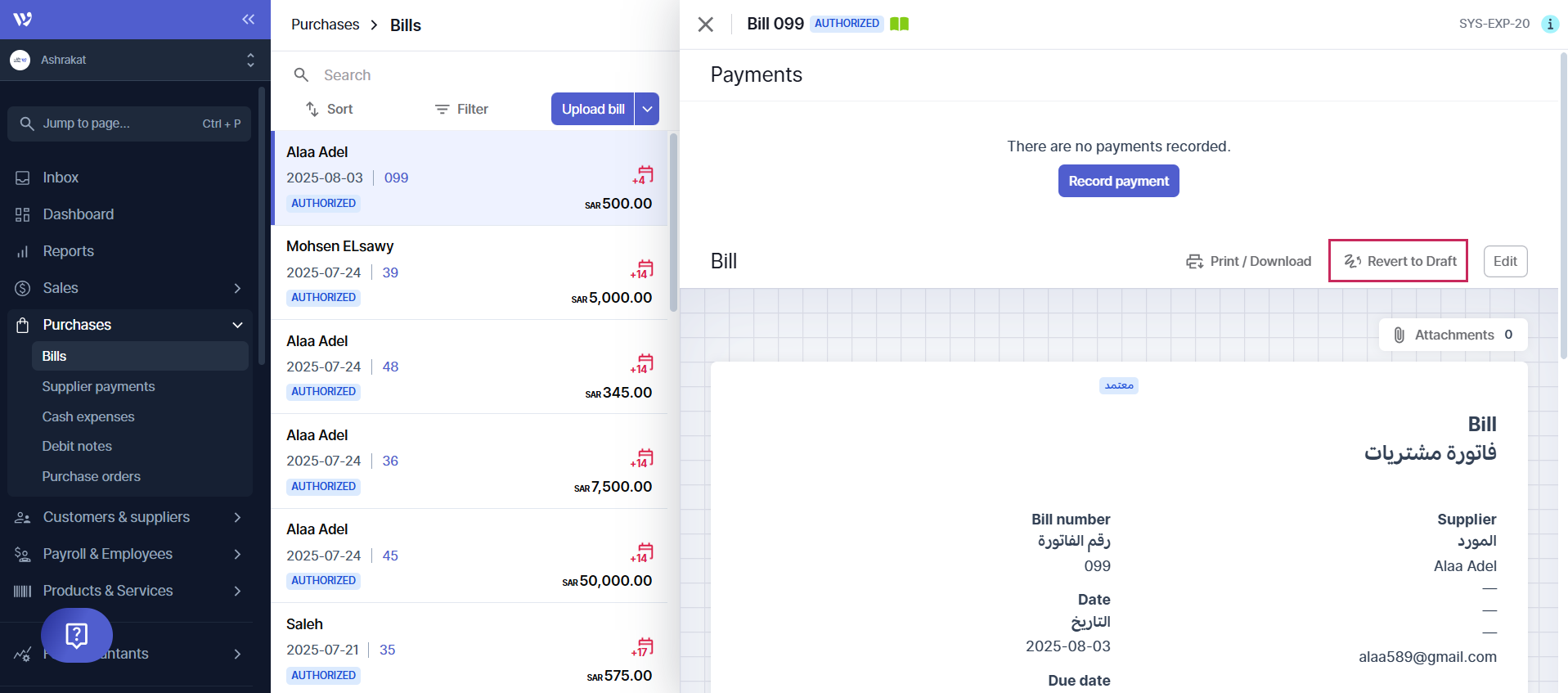Image resolution: width=1568 pixels, height=693 pixels.
Task: Click the Sort arrows icon
Action: coord(312,109)
